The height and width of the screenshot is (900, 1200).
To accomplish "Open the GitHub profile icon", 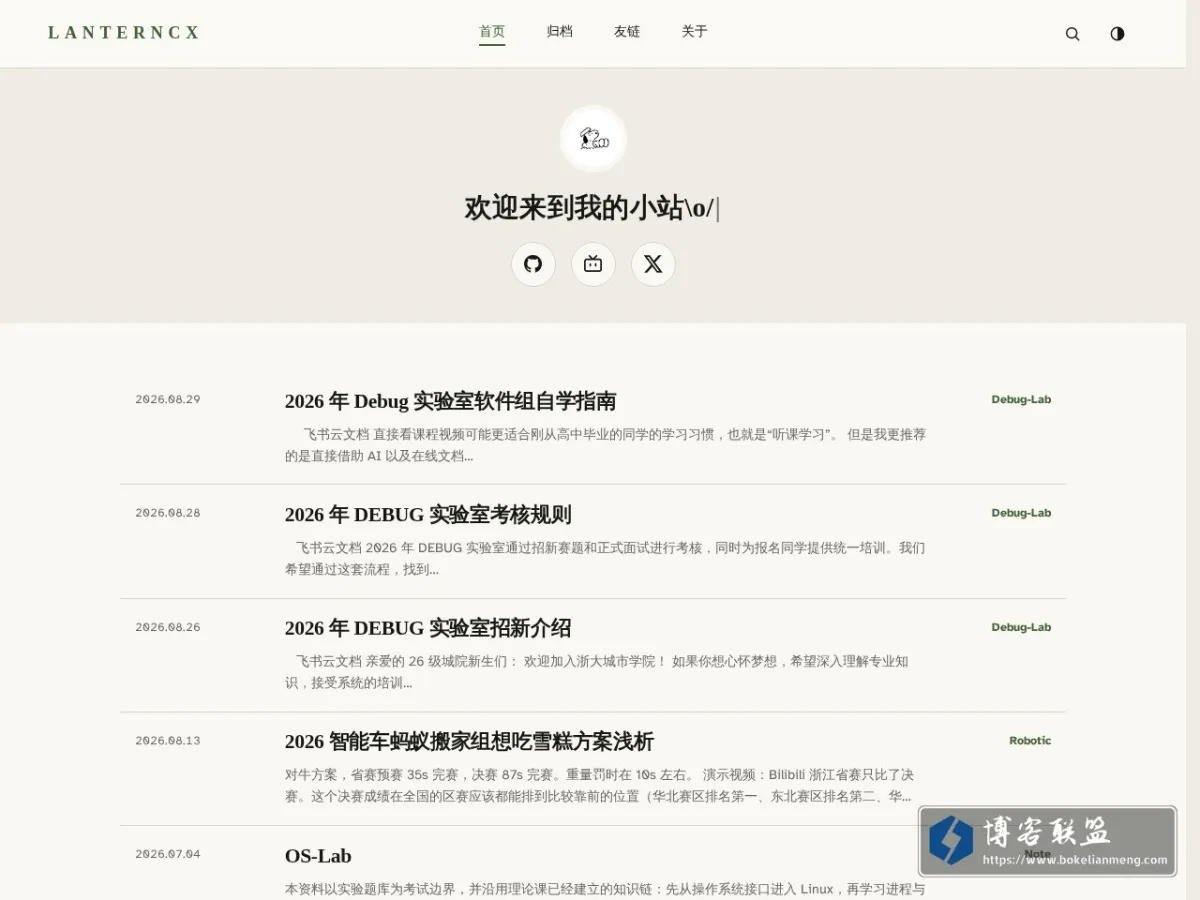I will pyautogui.click(x=533, y=264).
